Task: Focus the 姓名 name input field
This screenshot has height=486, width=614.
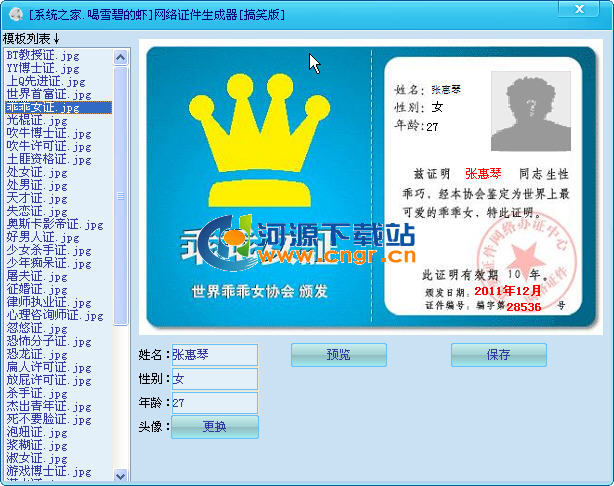Action: [x=213, y=355]
